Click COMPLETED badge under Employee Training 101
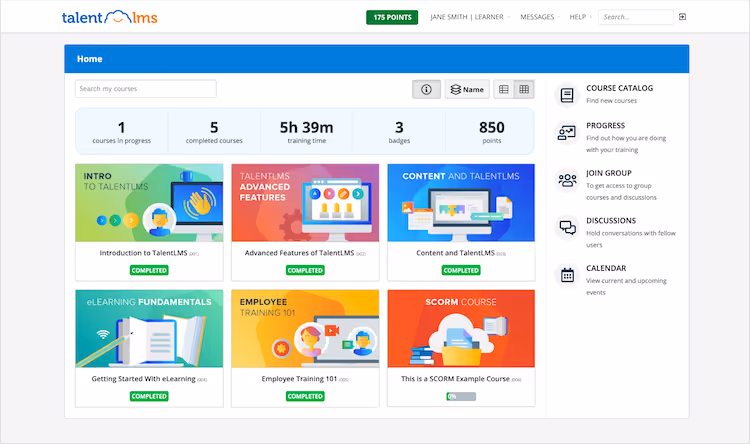 click(305, 396)
